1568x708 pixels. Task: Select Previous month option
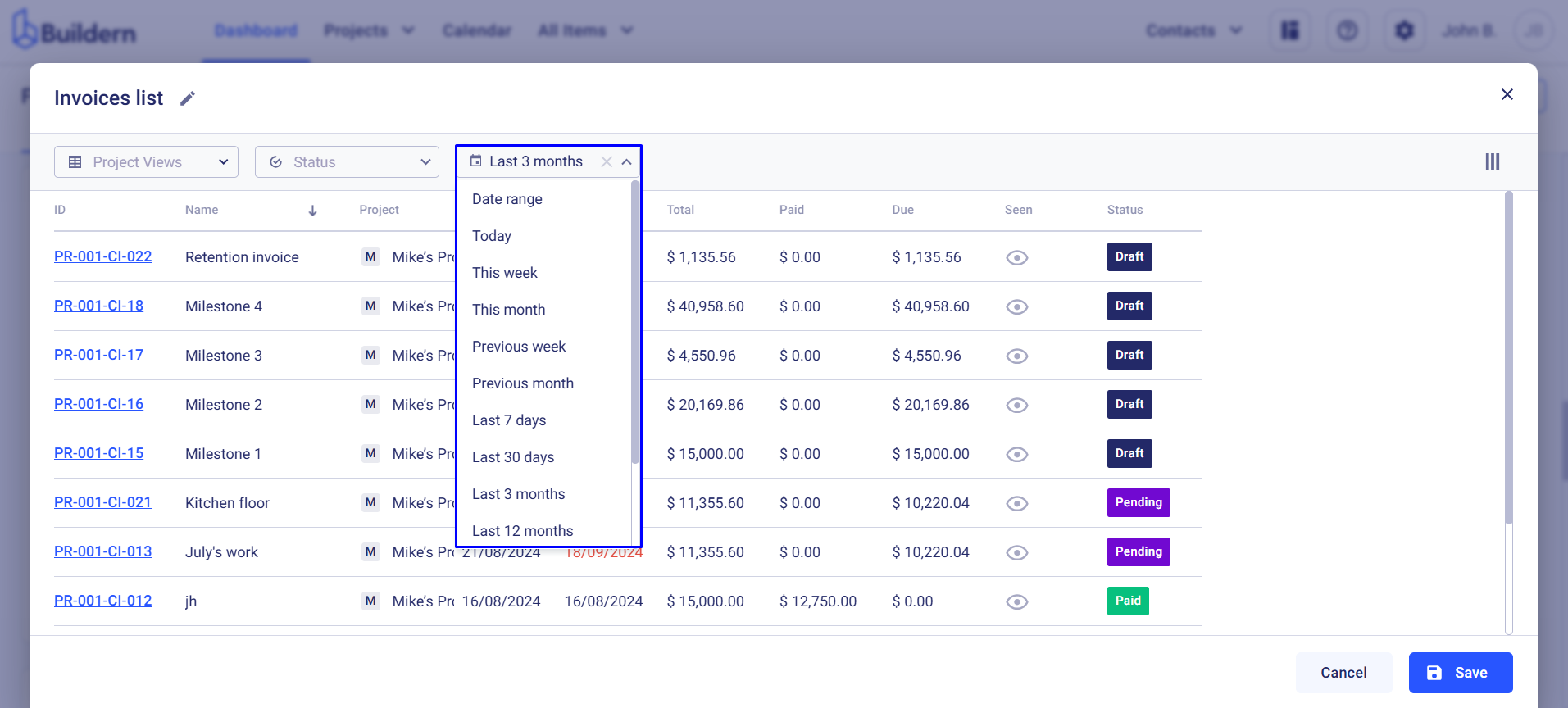coord(523,383)
